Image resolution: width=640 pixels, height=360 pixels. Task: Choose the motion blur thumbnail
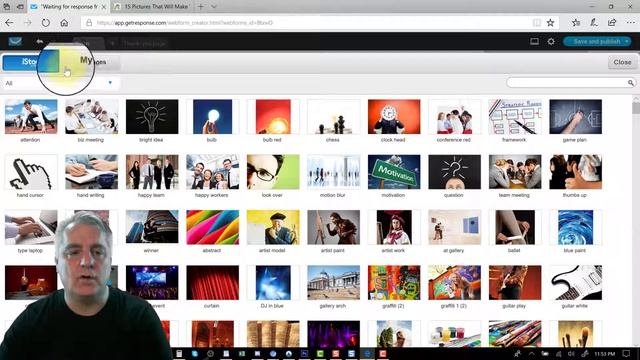333,172
